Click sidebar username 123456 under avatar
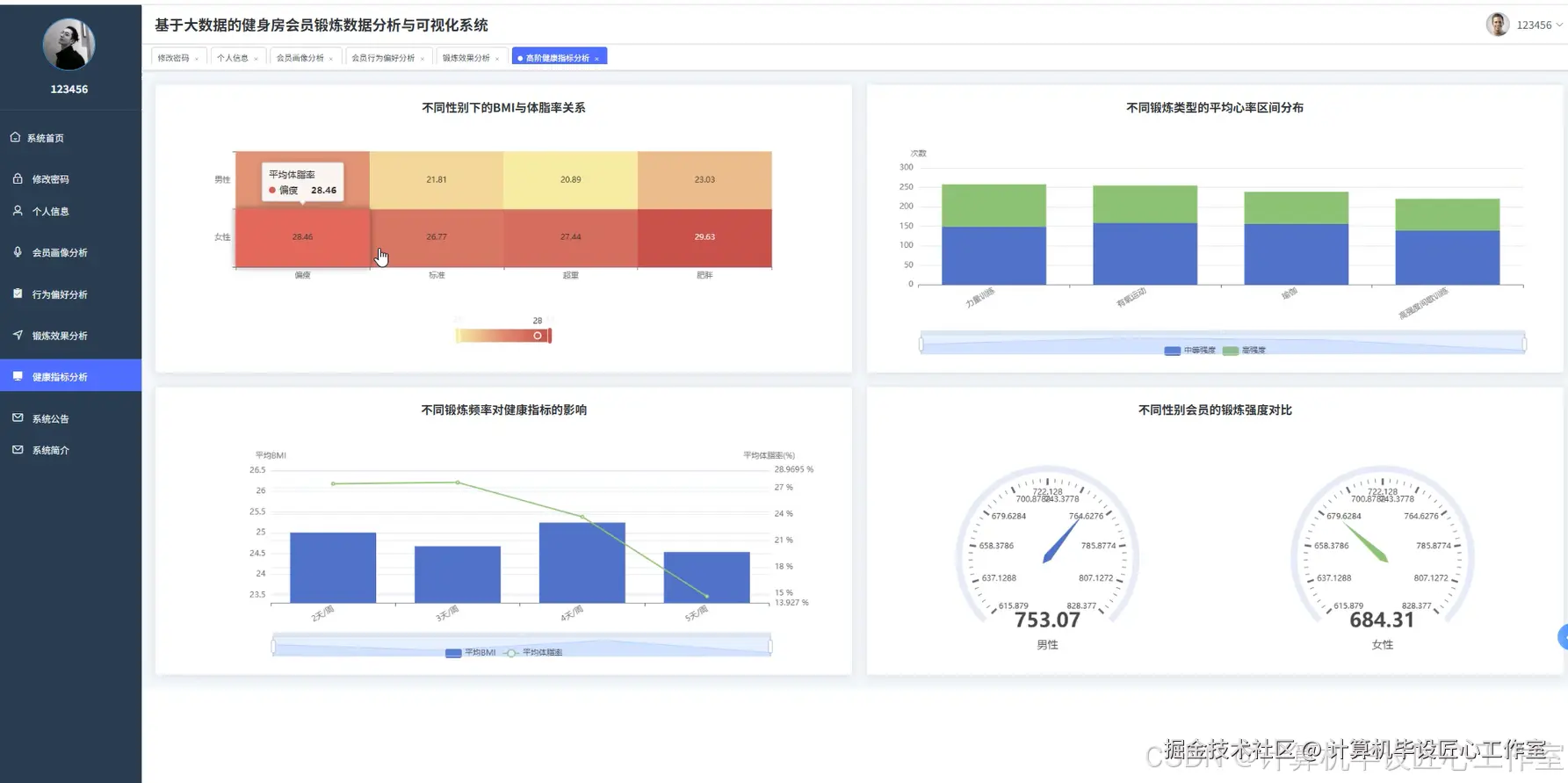This screenshot has width=1568, height=783. click(x=69, y=90)
